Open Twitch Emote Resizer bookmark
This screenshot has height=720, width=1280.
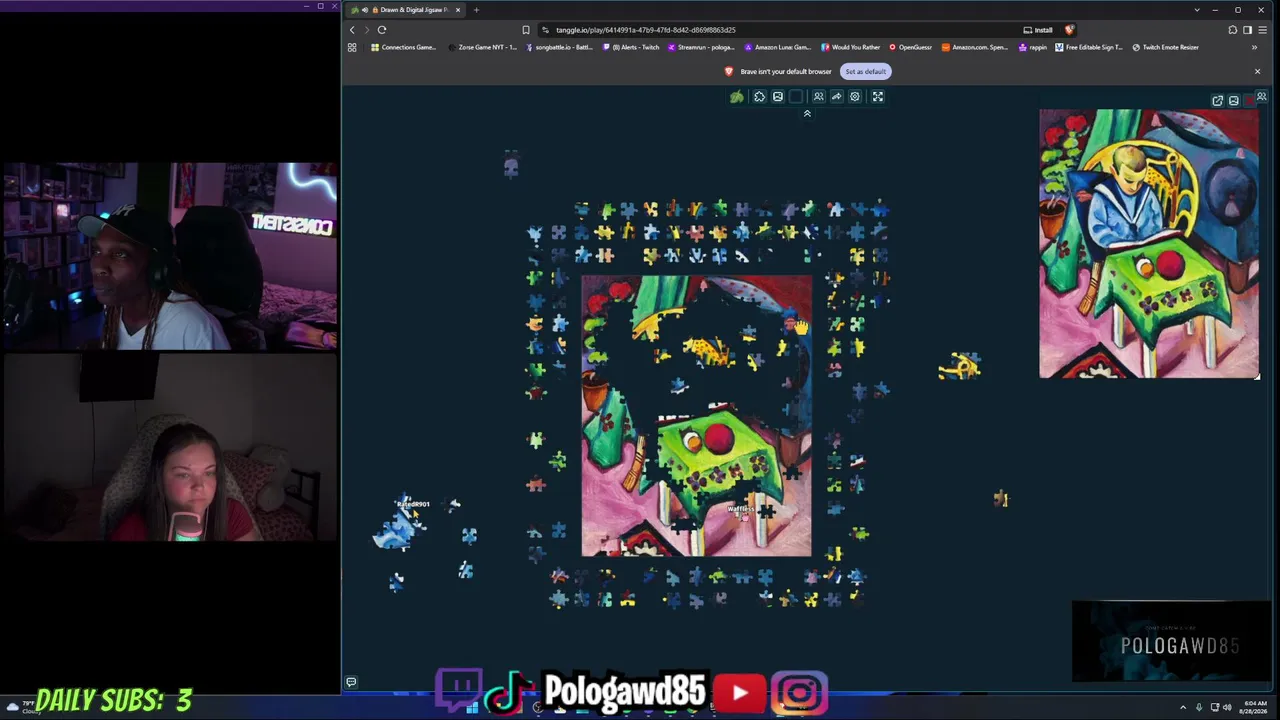[1166, 47]
